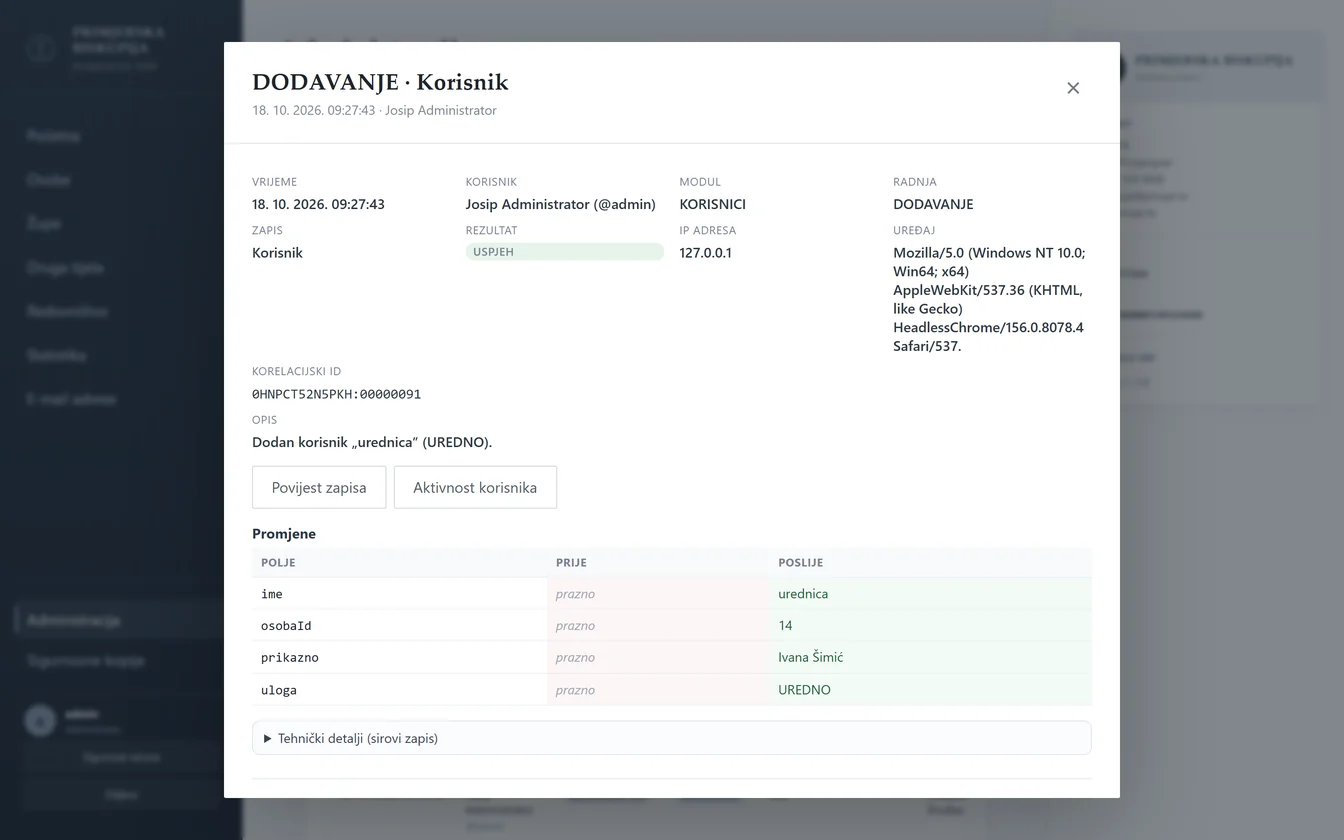Click the description starting with "Dodan korisnik"
Viewport: 1344px width, 840px height.
(x=372, y=442)
